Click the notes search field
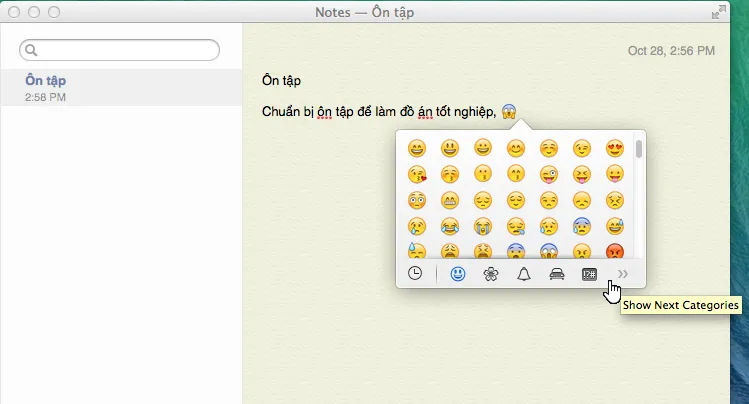The width and height of the screenshot is (749, 404). pyautogui.click(x=119, y=49)
